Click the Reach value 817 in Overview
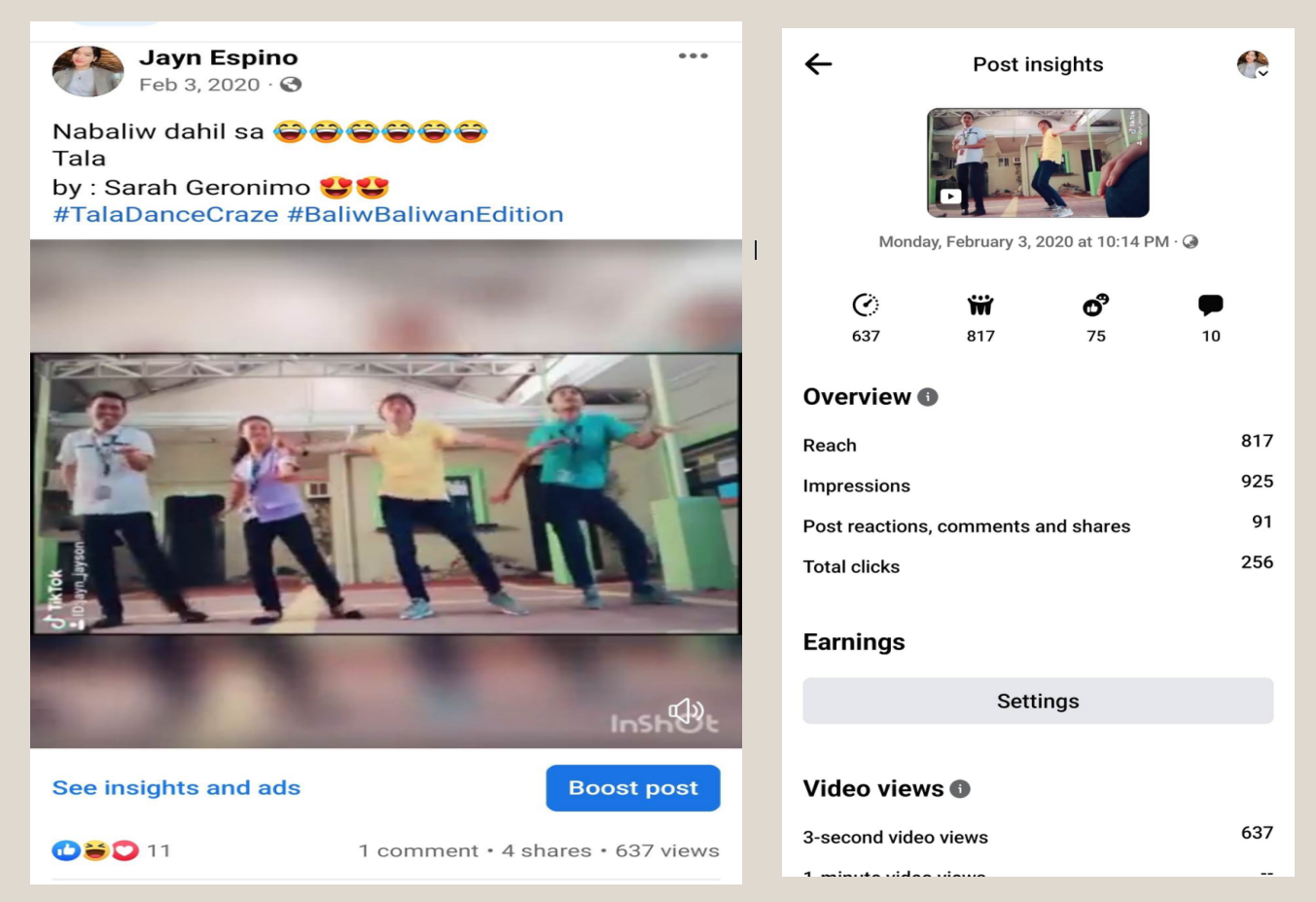1316x902 pixels. click(1257, 441)
